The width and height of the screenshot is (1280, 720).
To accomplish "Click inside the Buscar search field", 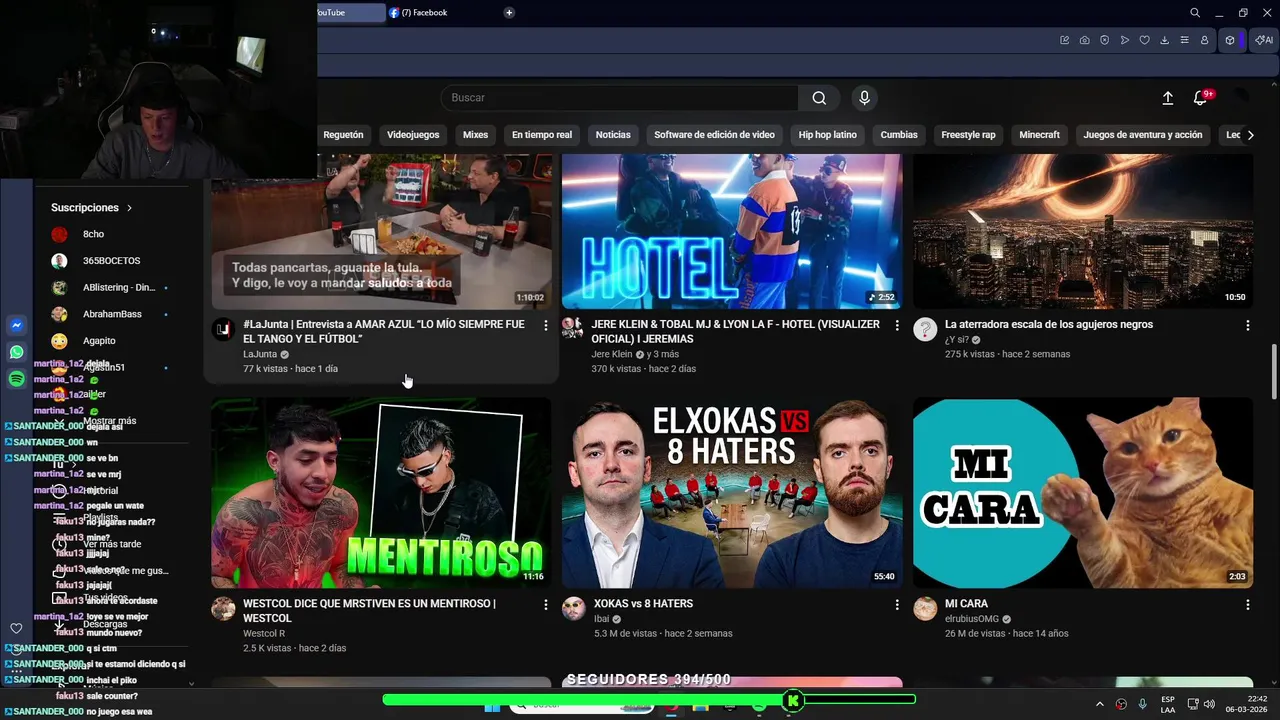I will pyautogui.click(x=620, y=98).
